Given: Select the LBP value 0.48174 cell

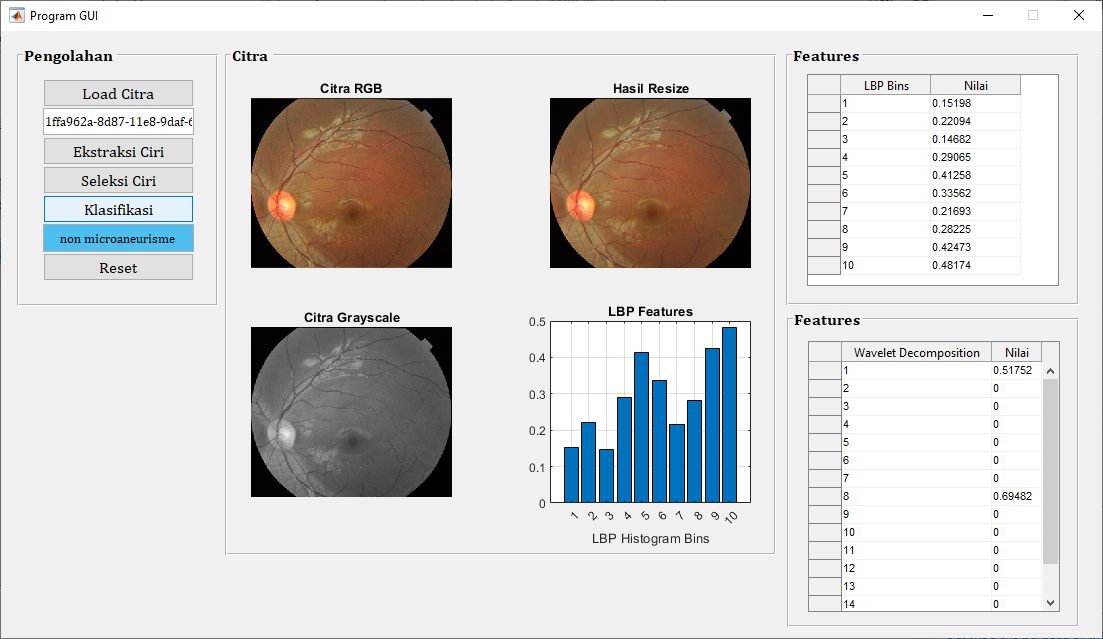Looking at the screenshot, I should [x=975, y=266].
